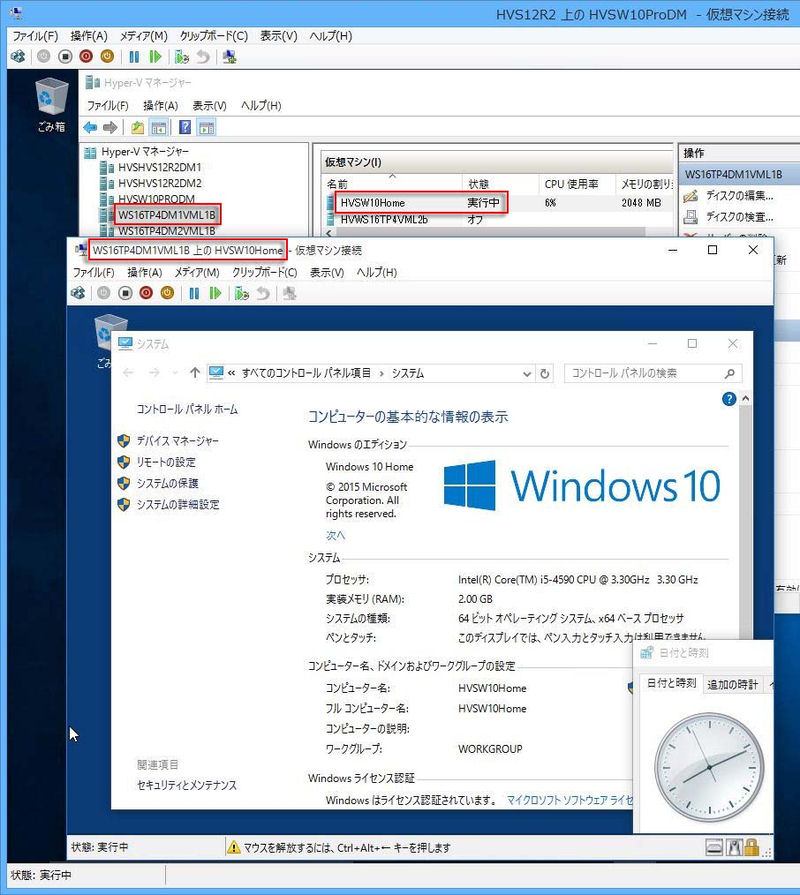Click orange Save icon in HVSW10Home connection toolbar

point(167,293)
